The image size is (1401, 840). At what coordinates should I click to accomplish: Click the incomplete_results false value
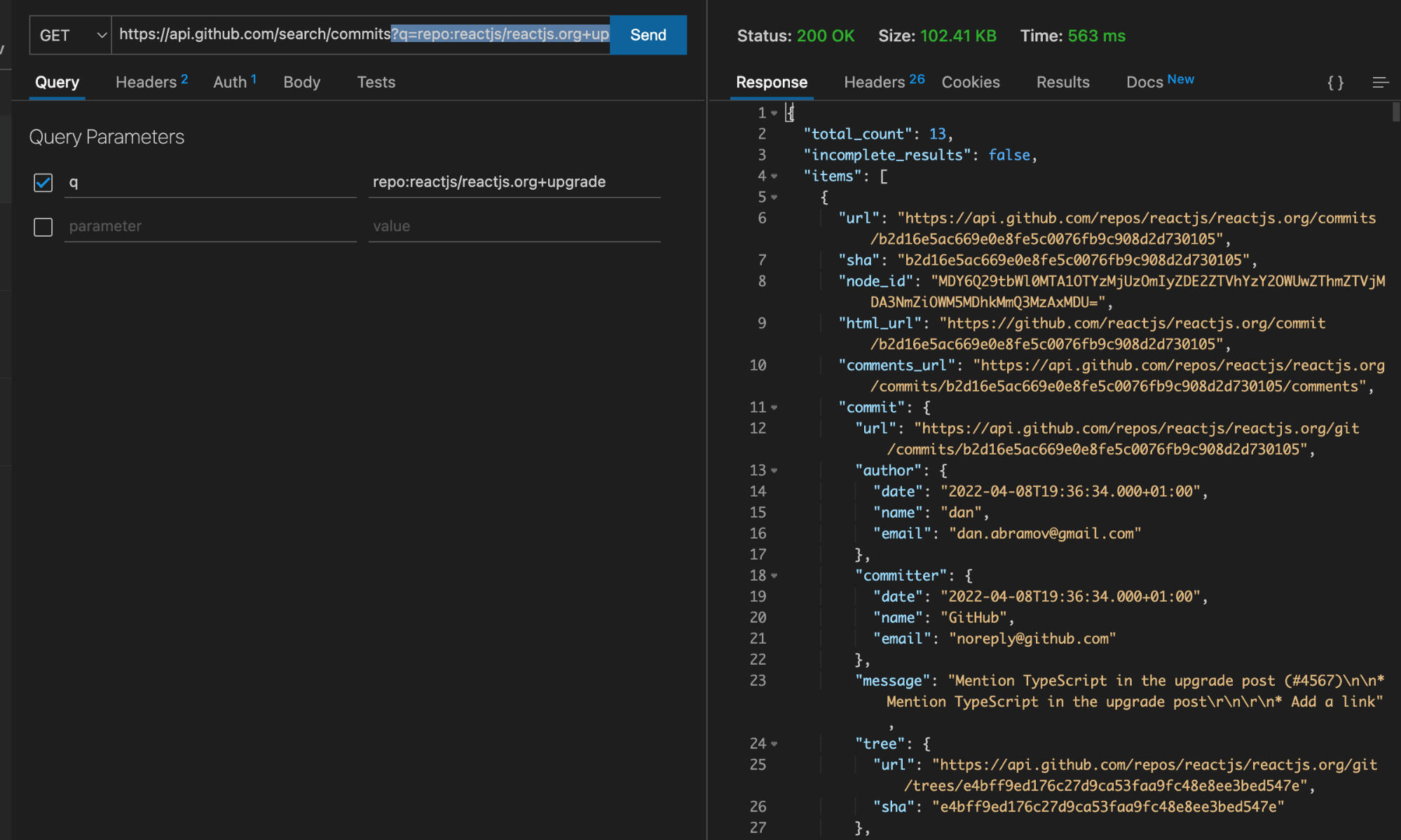pyautogui.click(x=1009, y=155)
